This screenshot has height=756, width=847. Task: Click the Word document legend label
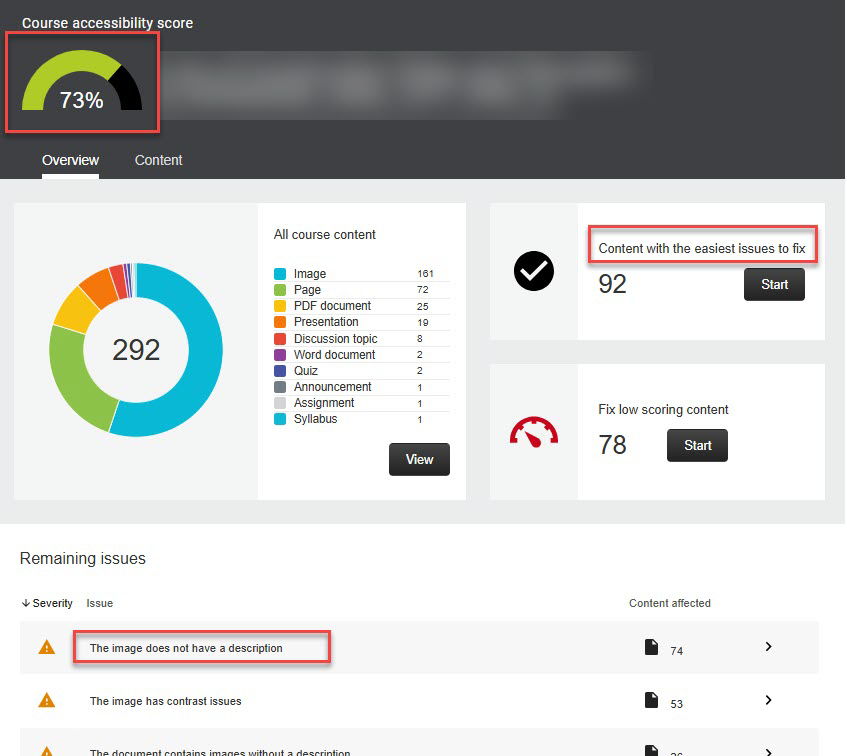pyautogui.click(x=334, y=355)
